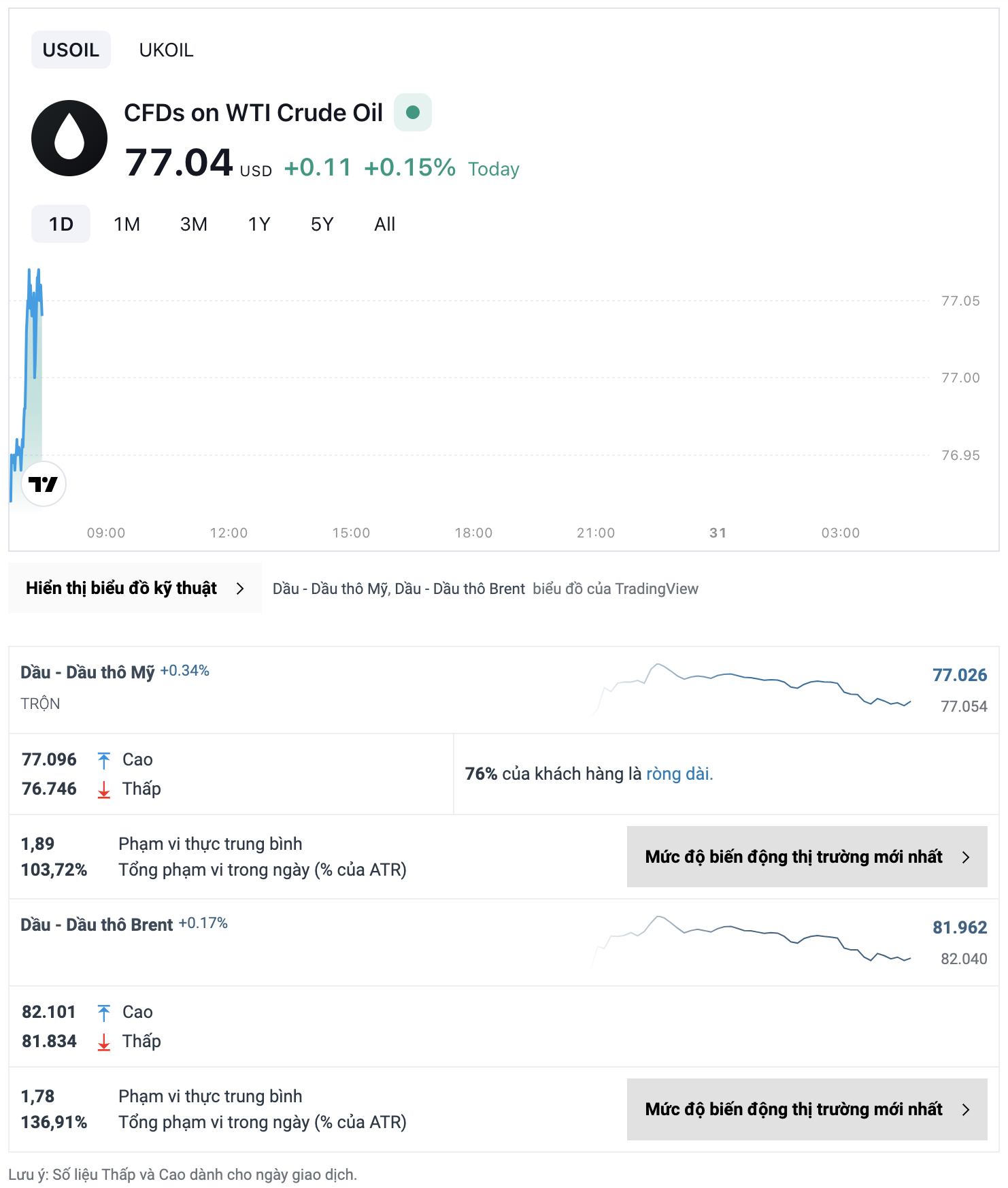1008x1188 pixels.
Task: Click the 12:00 mark on the time axis
Action: pos(229,533)
